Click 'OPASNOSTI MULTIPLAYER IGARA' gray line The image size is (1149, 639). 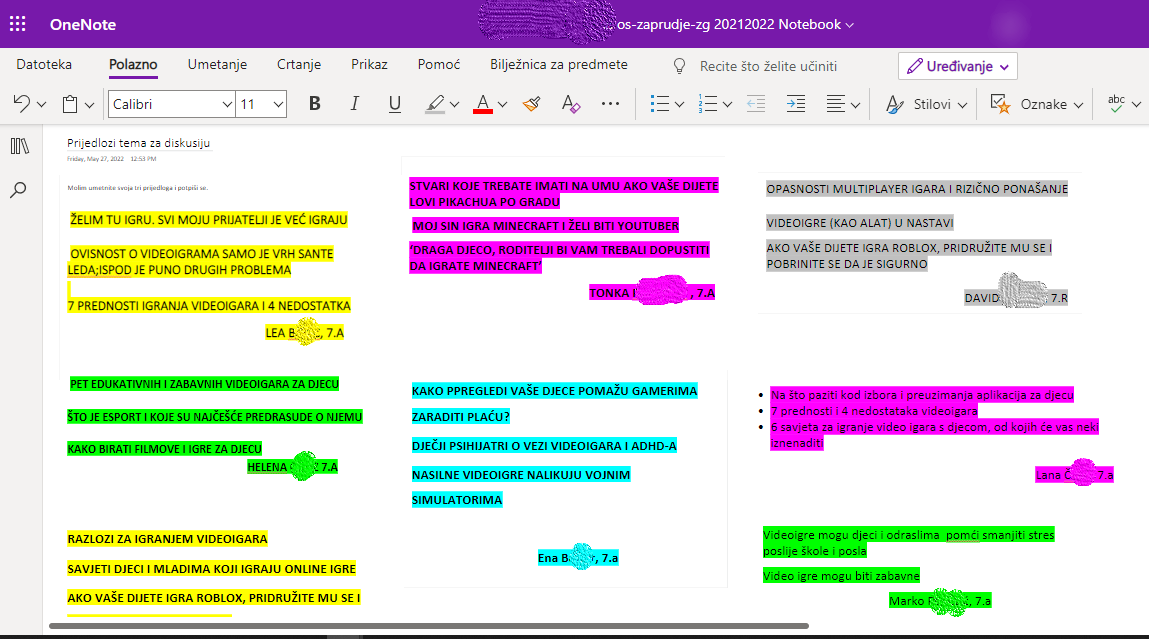(x=917, y=189)
